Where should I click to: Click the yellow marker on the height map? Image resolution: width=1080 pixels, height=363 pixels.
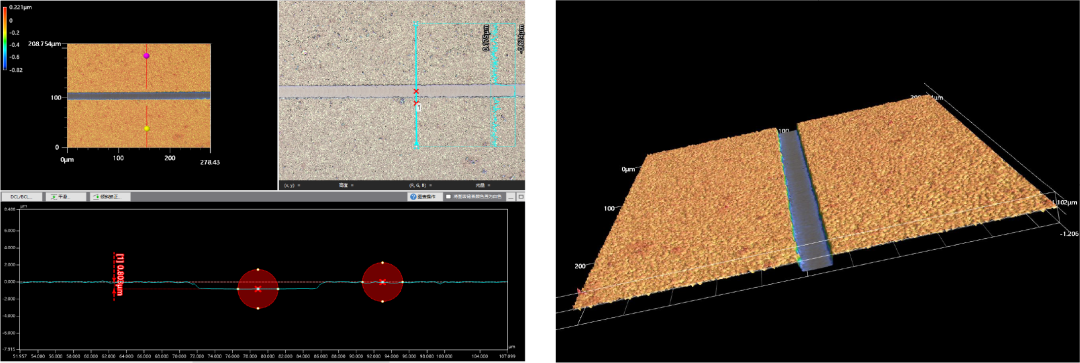(147, 129)
